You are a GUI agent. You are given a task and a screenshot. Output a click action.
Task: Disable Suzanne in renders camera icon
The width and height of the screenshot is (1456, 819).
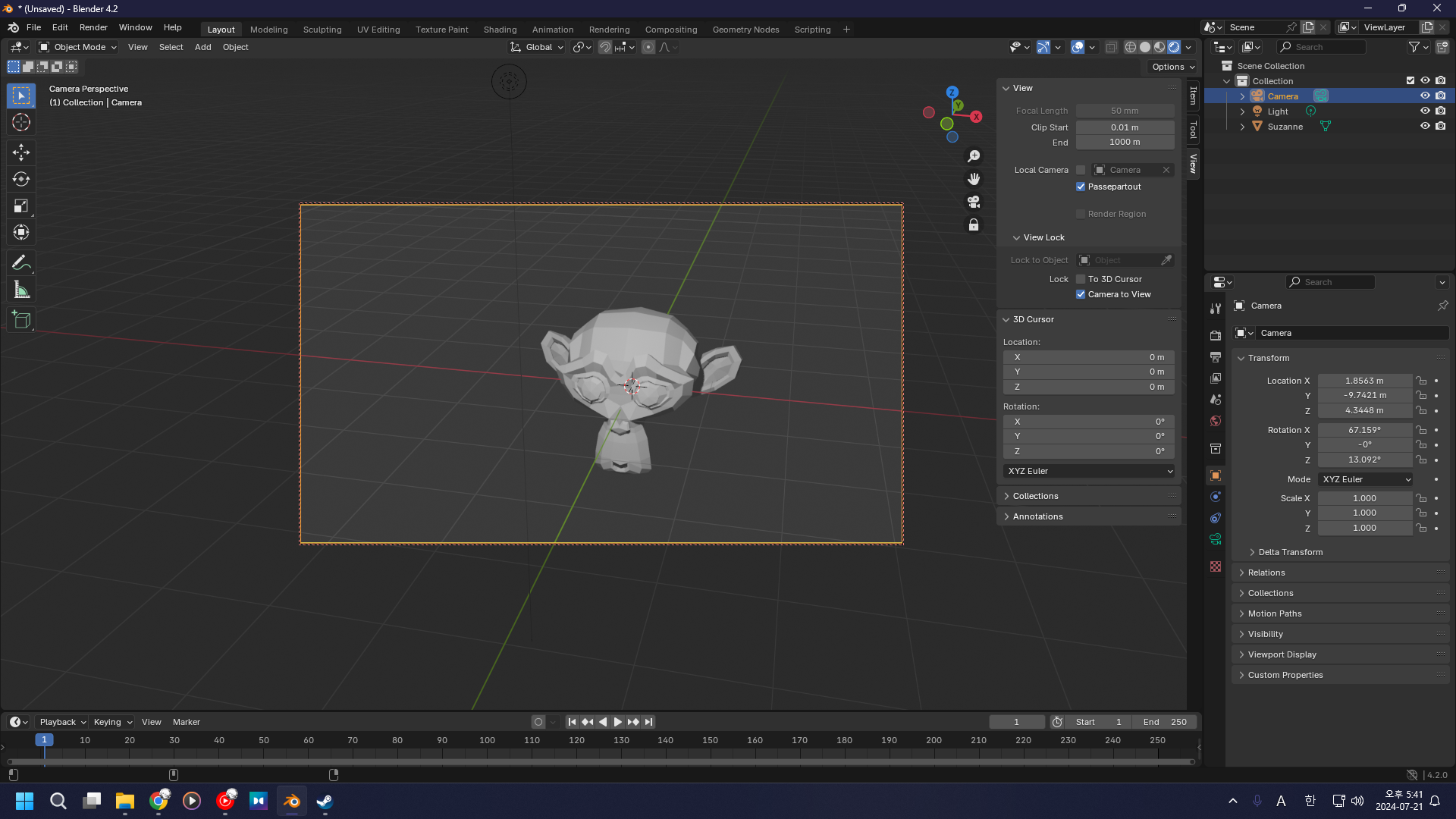click(x=1440, y=126)
